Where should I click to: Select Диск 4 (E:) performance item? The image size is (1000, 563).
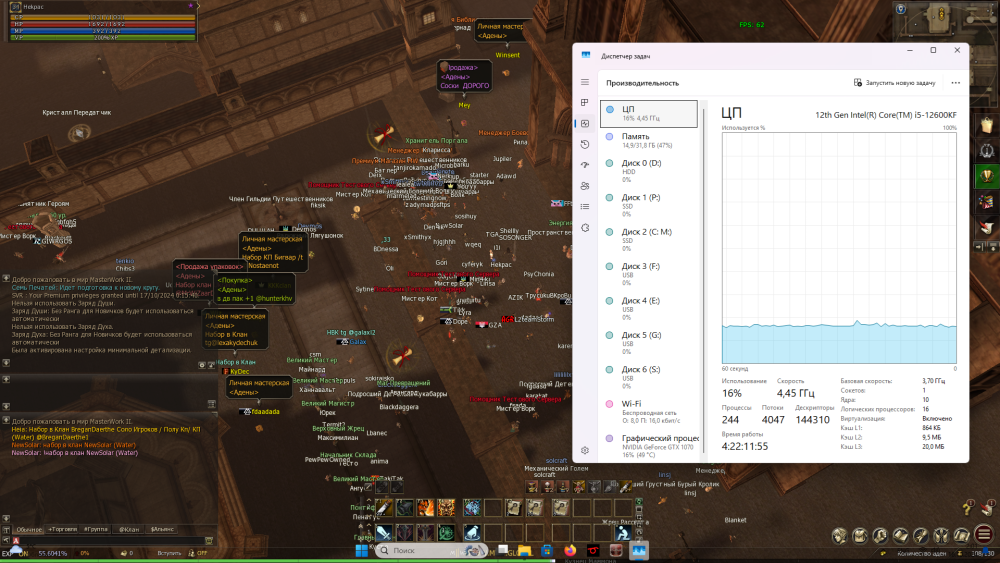649,309
